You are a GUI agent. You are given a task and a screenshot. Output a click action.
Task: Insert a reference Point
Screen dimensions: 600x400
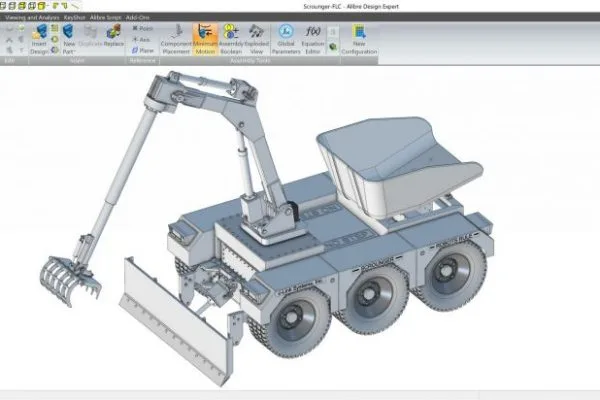click(142, 28)
